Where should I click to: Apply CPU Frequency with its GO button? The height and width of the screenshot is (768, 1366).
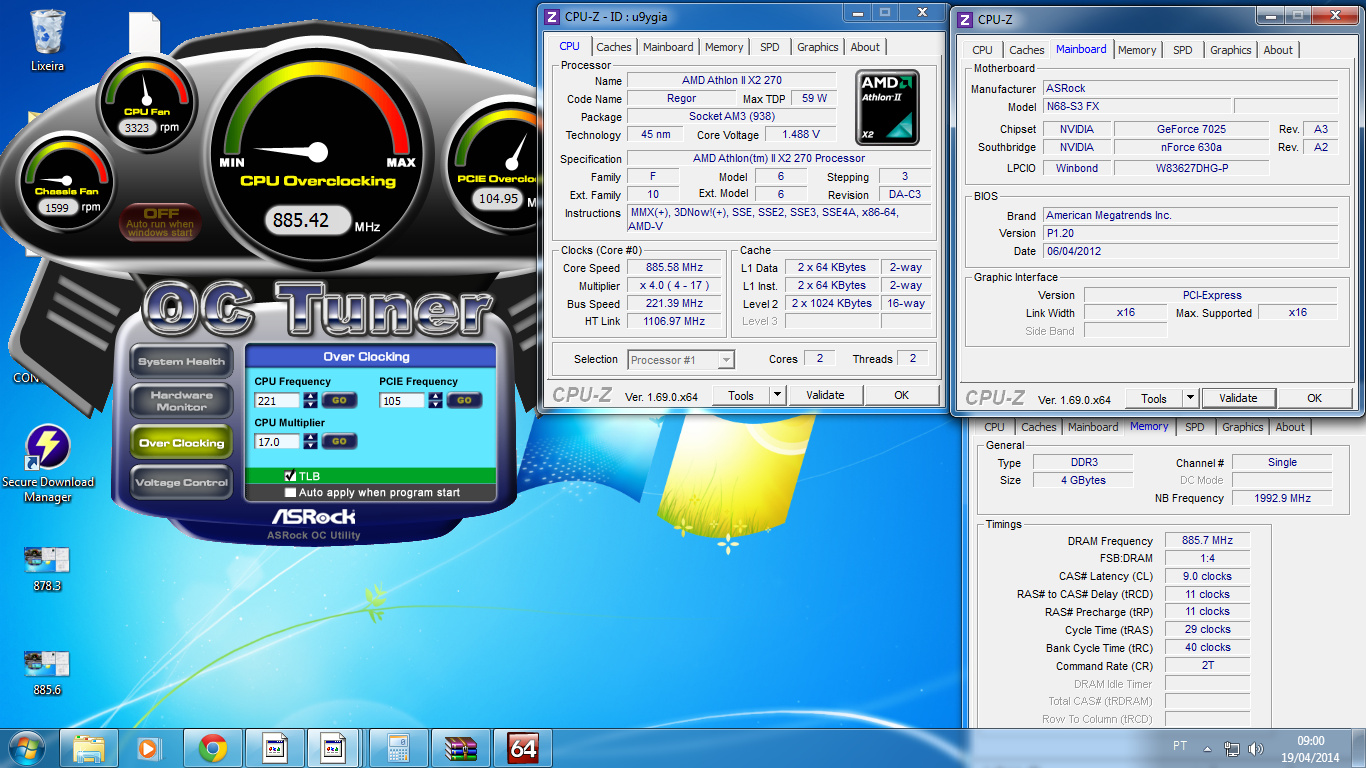339,400
